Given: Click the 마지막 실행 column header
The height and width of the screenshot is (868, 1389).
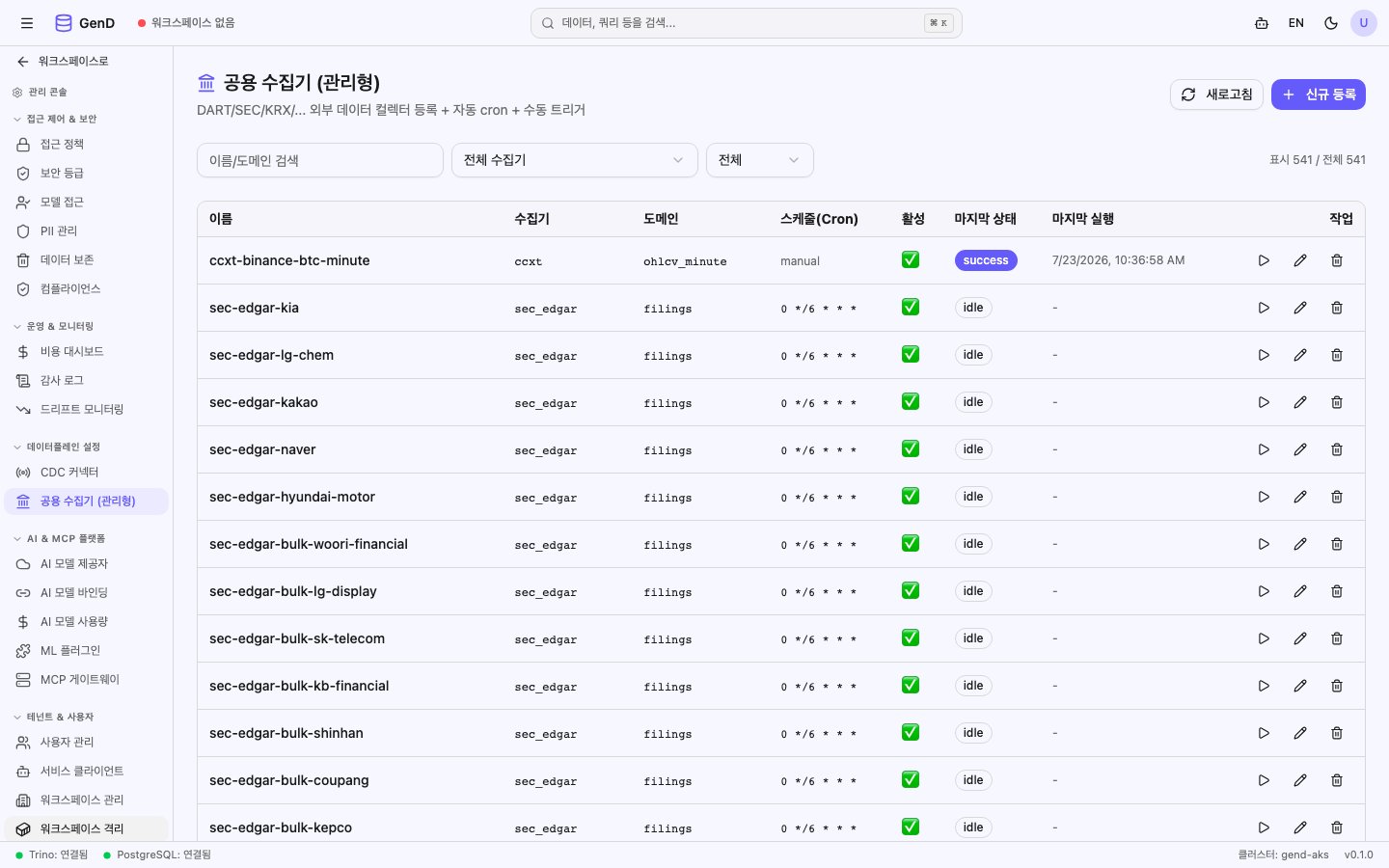Looking at the screenshot, I should click(1083, 219).
